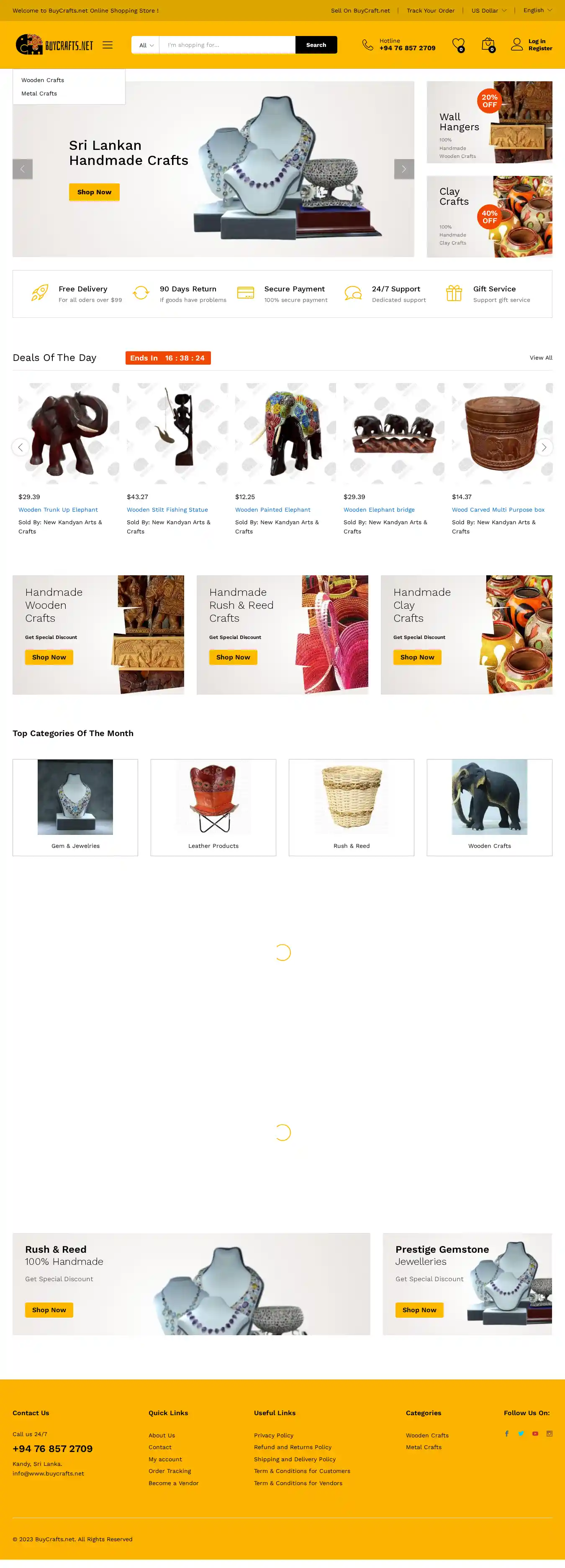
Task: Click the black Search button
Action: 316,45
